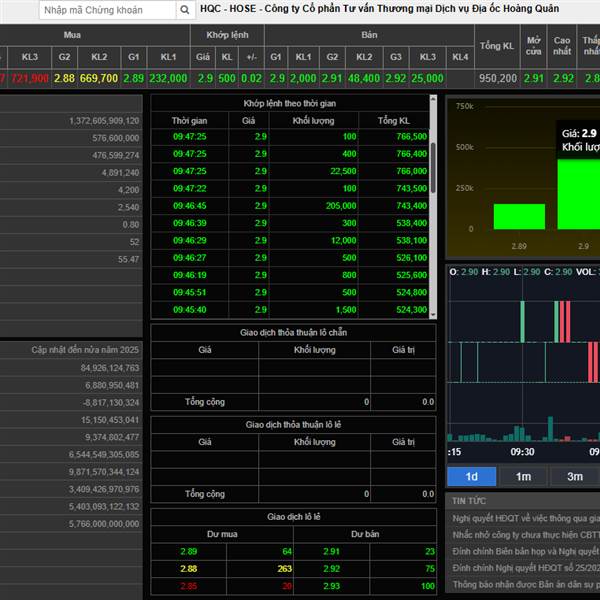The image size is (600, 600).
Task: Click the Khối lượng header in matched orders
Action: click(313, 121)
